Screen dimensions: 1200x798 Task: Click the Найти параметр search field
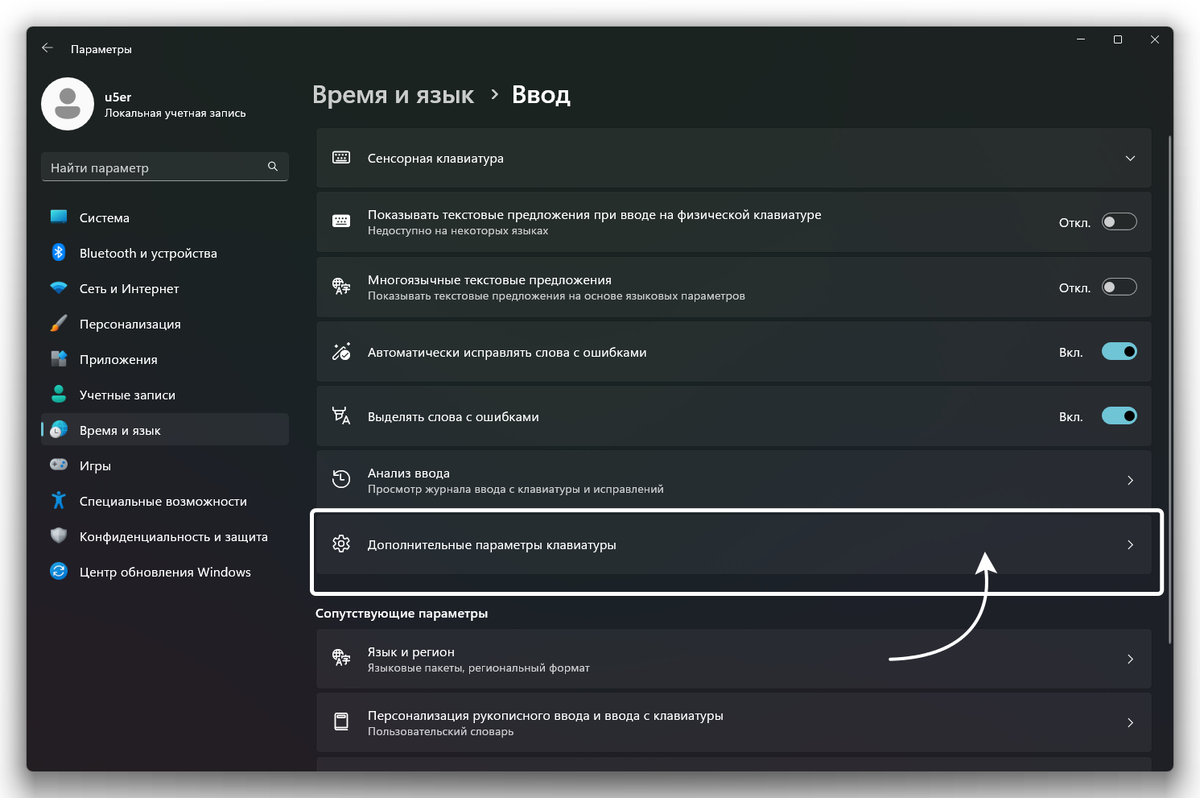(155, 168)
